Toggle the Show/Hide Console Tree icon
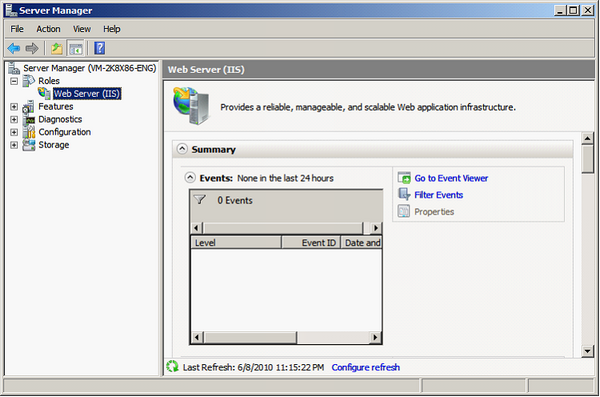The image size is (600, 397). coord(76,49)
